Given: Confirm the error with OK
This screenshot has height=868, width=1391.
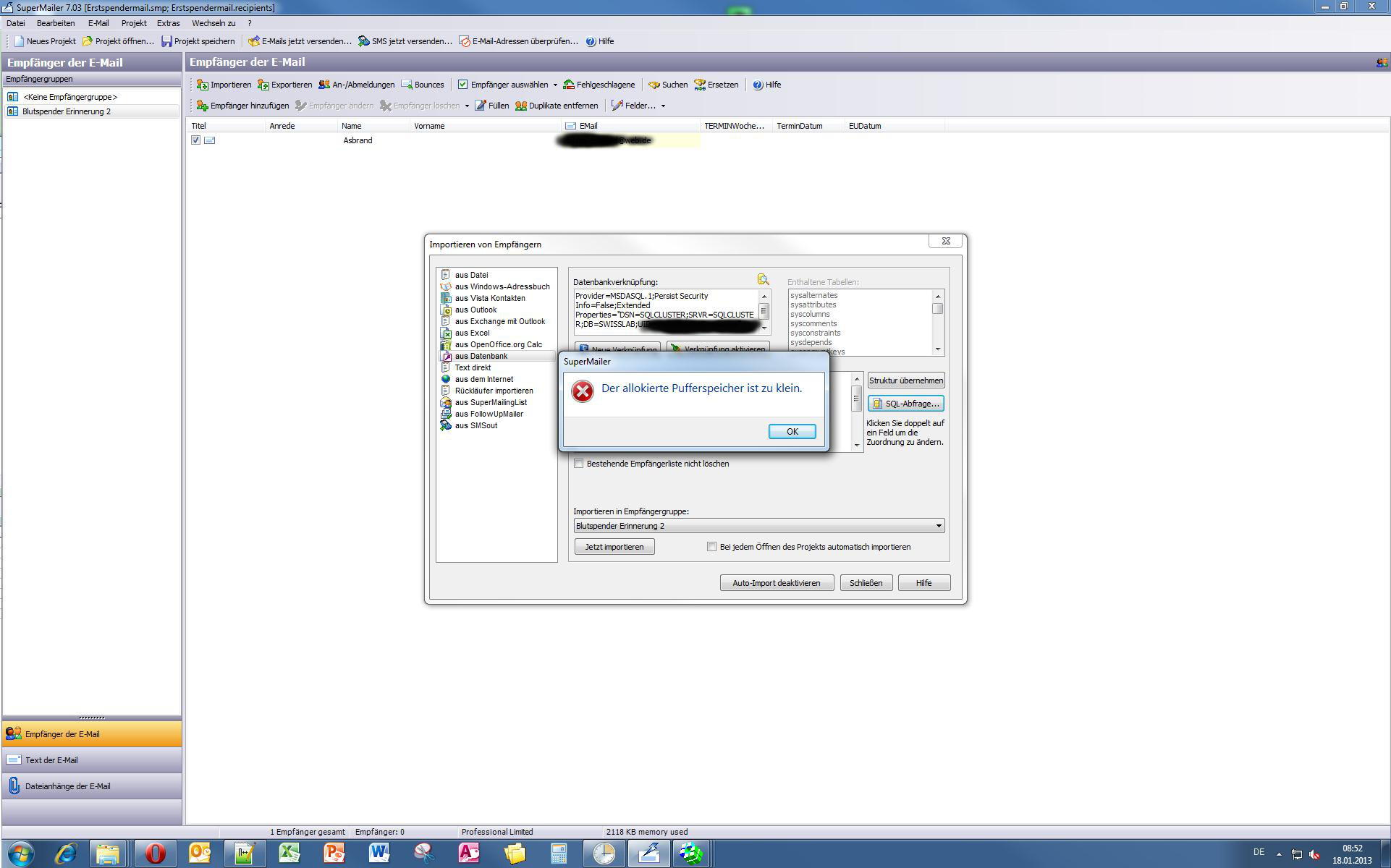Looking at the screenshot, I should [792, 431].
